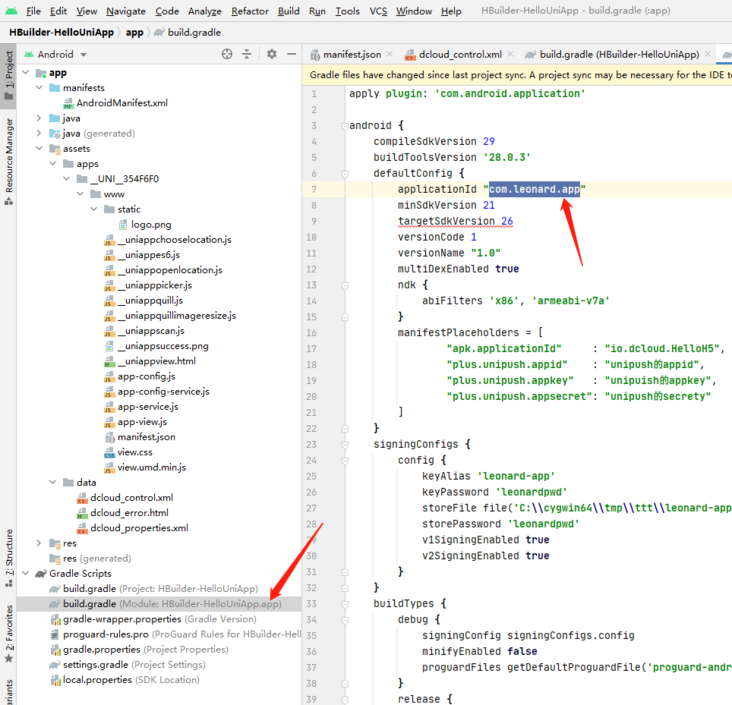Open the Refactor menu

(x=250, y=11)
